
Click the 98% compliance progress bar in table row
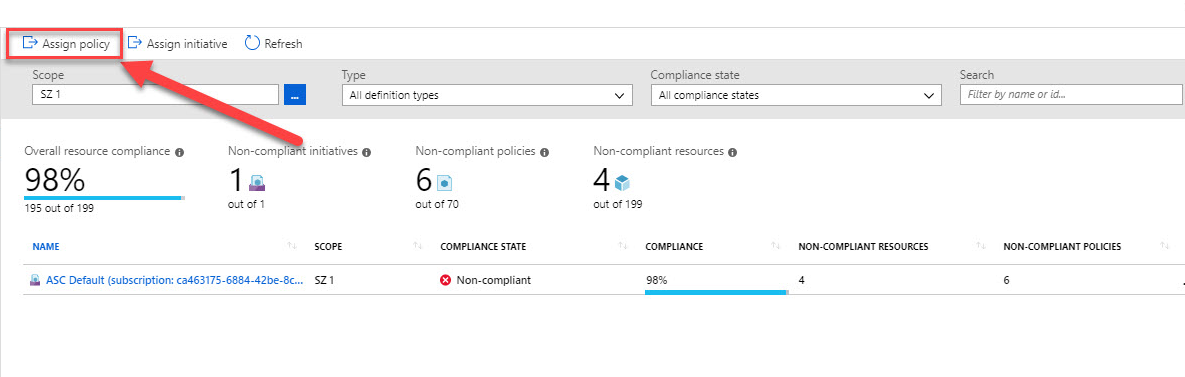[x=716, y=292]
